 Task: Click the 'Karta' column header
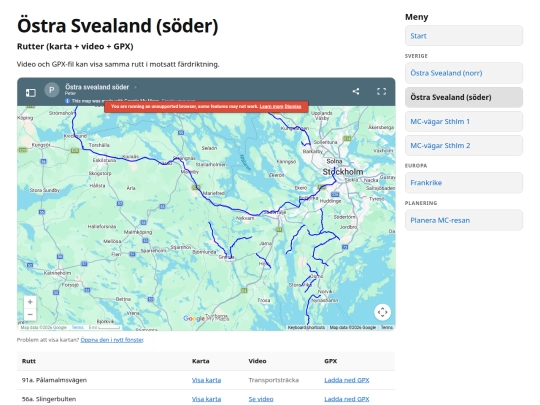[200, 361]
